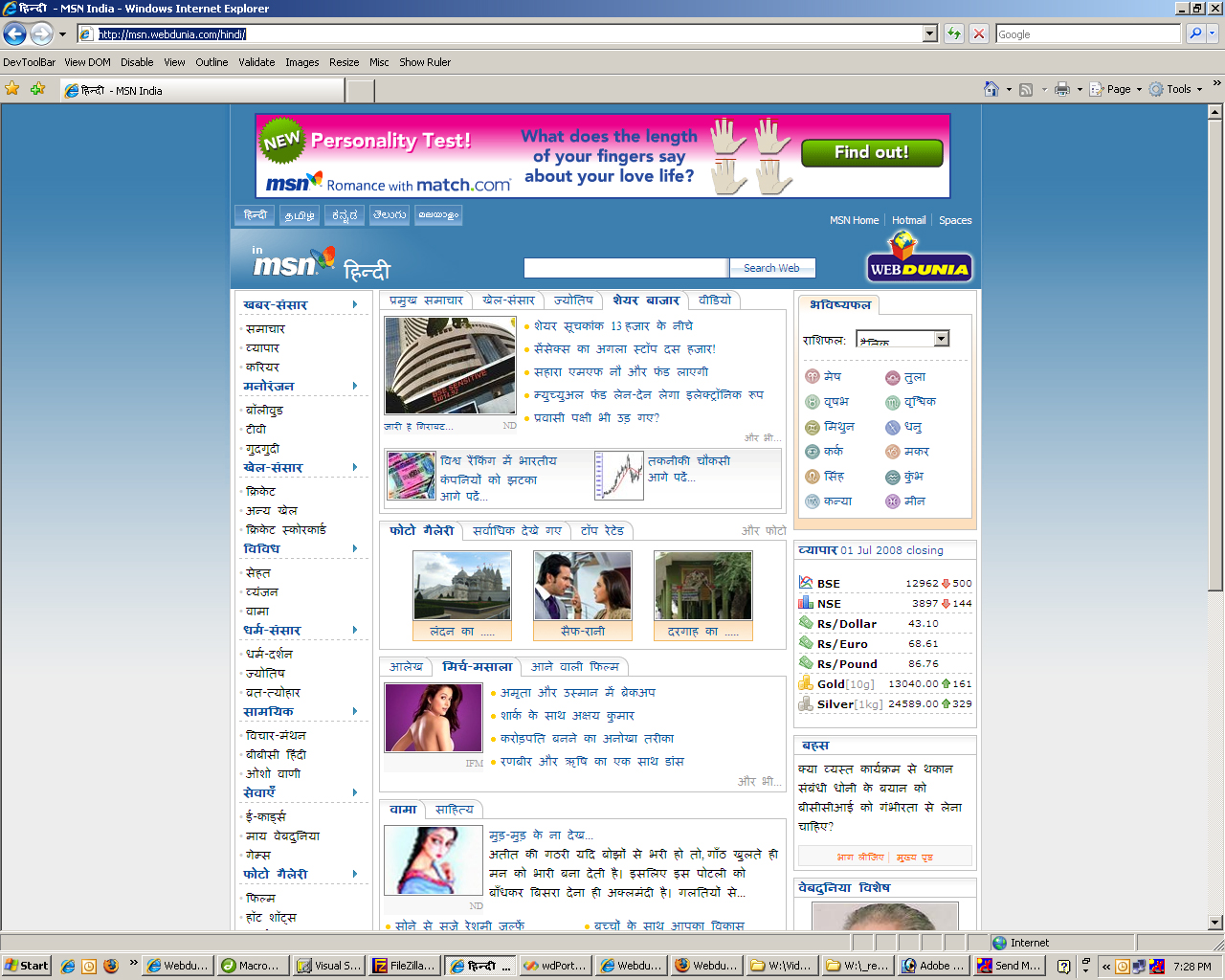Open the address bar URL dropdown
This screenshot has height=980, width=1225.
(929, 33)
